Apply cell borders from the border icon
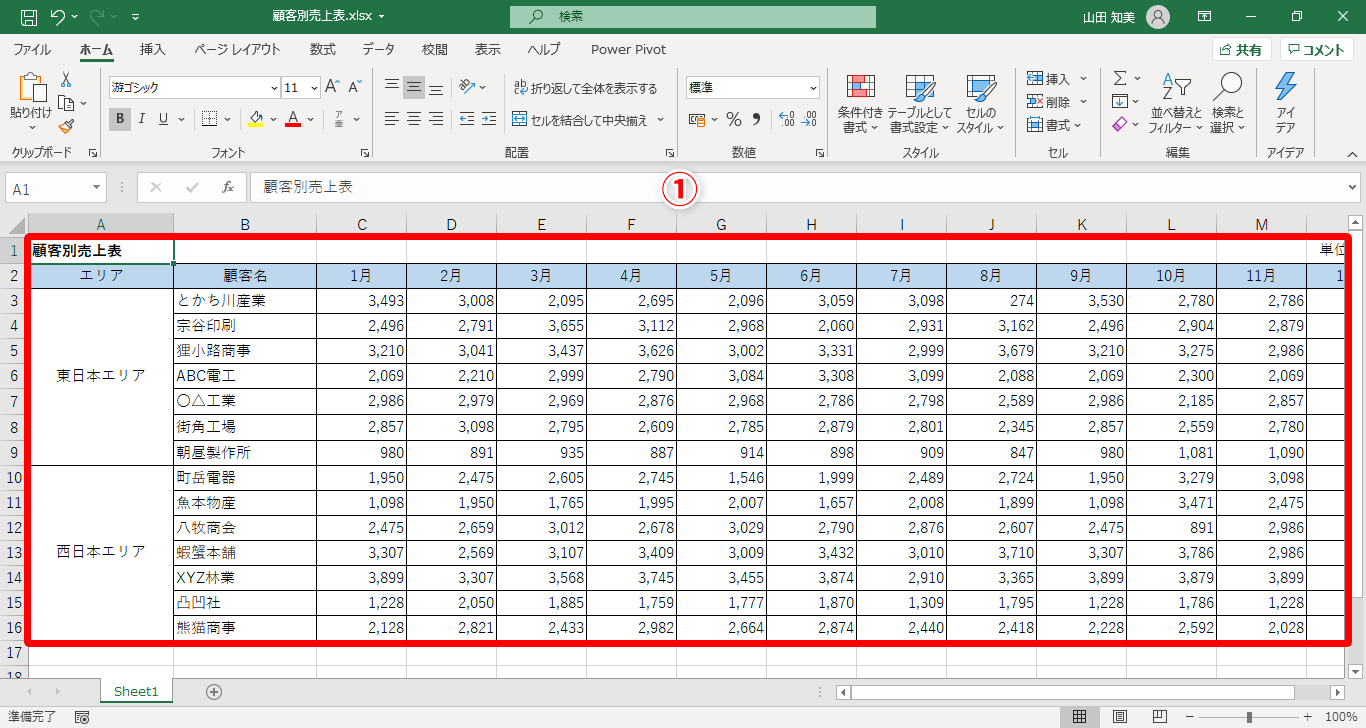1366x728 pixels. click(209, 119)
